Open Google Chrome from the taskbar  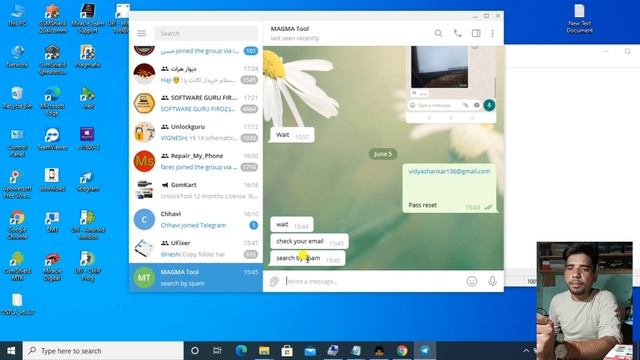click(x=402, y=351)
